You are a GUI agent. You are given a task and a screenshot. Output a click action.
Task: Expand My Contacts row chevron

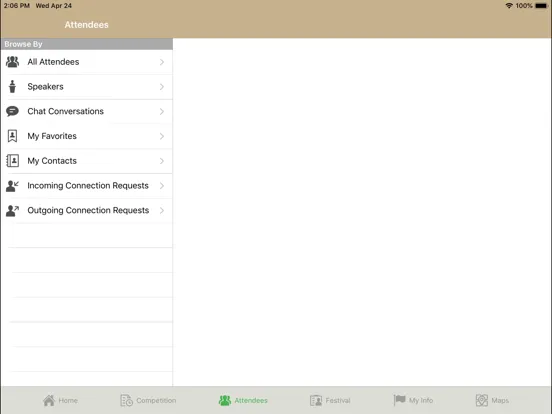point(162,161)
